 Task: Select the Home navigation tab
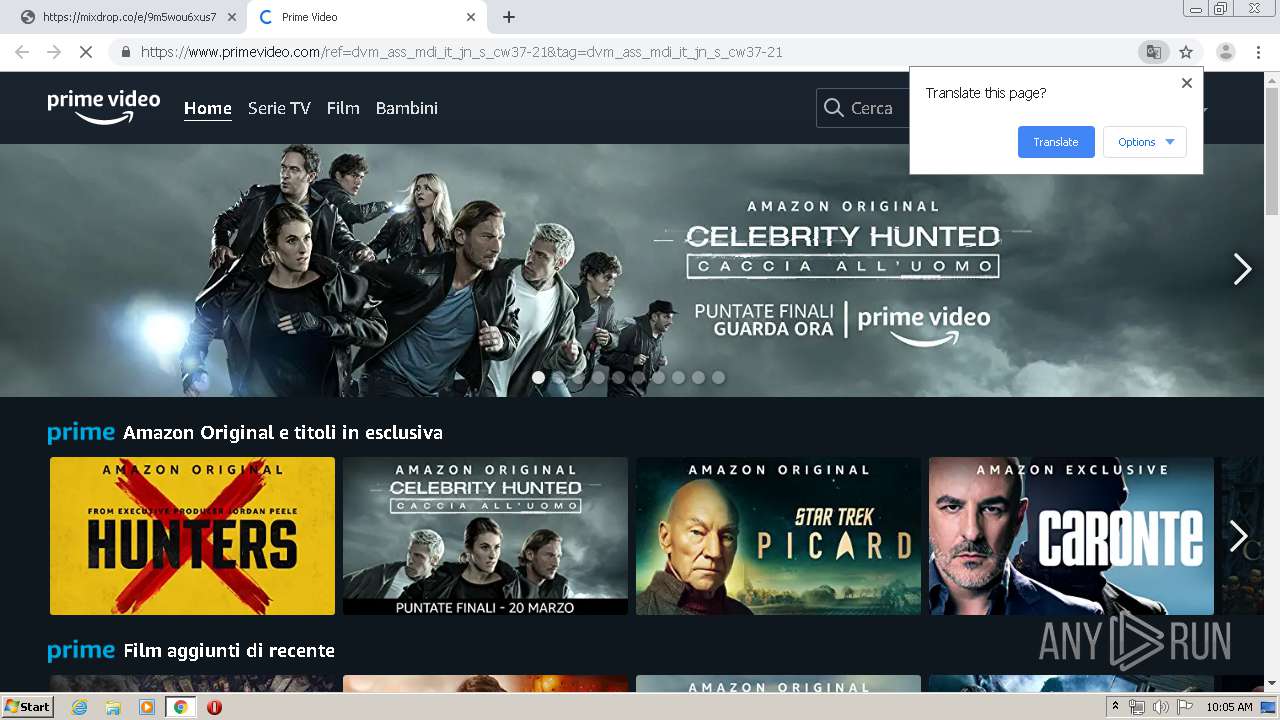[x=208, y=108]
